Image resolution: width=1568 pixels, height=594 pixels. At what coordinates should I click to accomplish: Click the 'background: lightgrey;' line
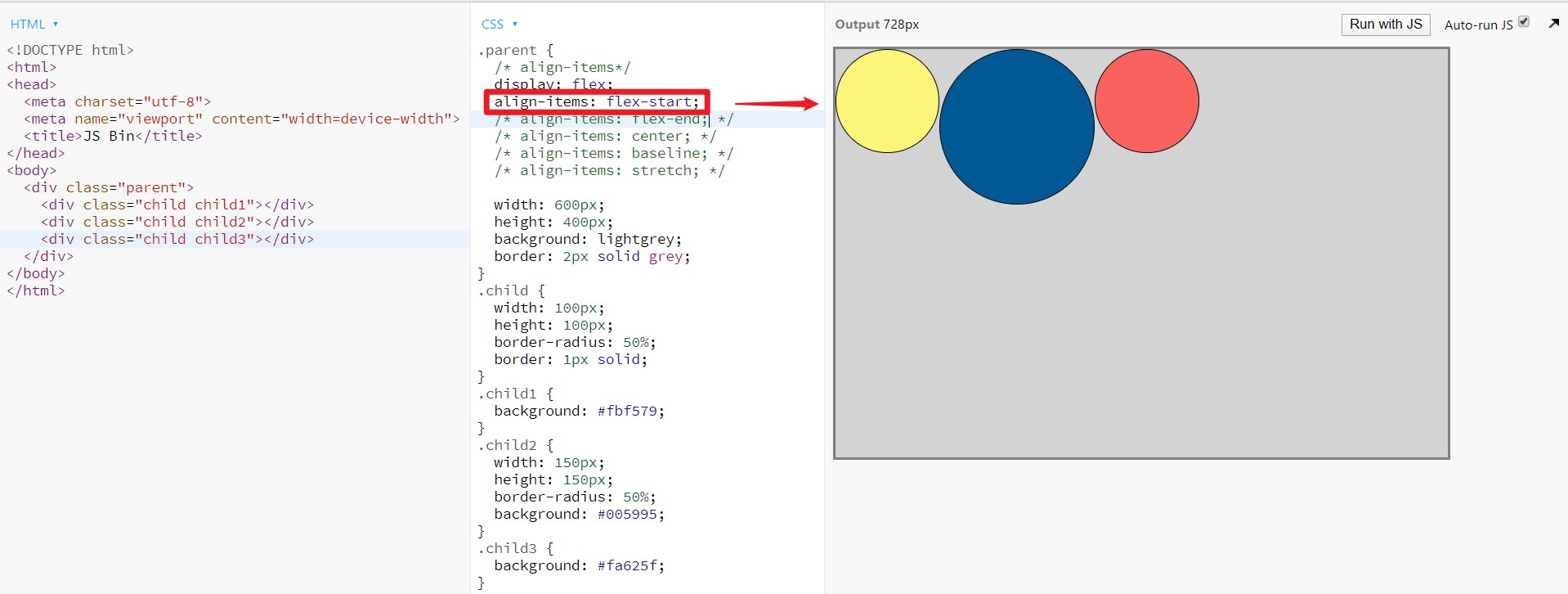tap(588, 239)
